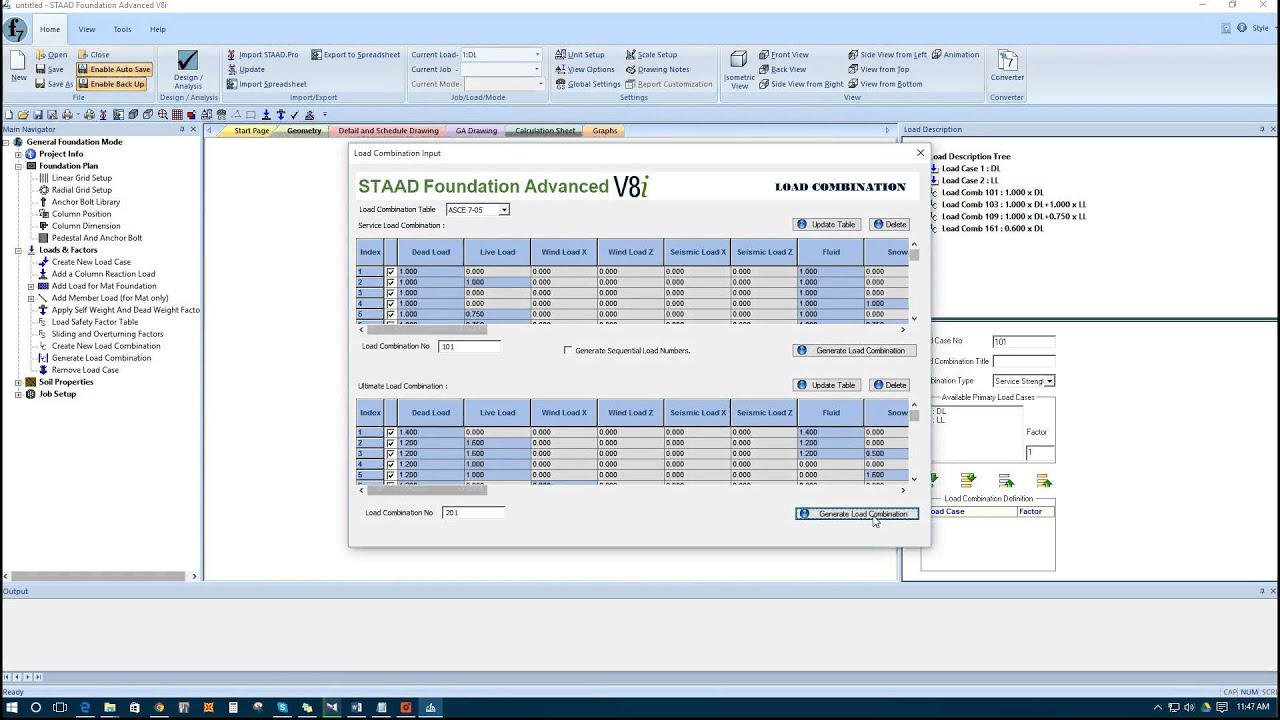Delete the Service Load Combination entries
1280x720 pixels.
(x=889, y=224)
